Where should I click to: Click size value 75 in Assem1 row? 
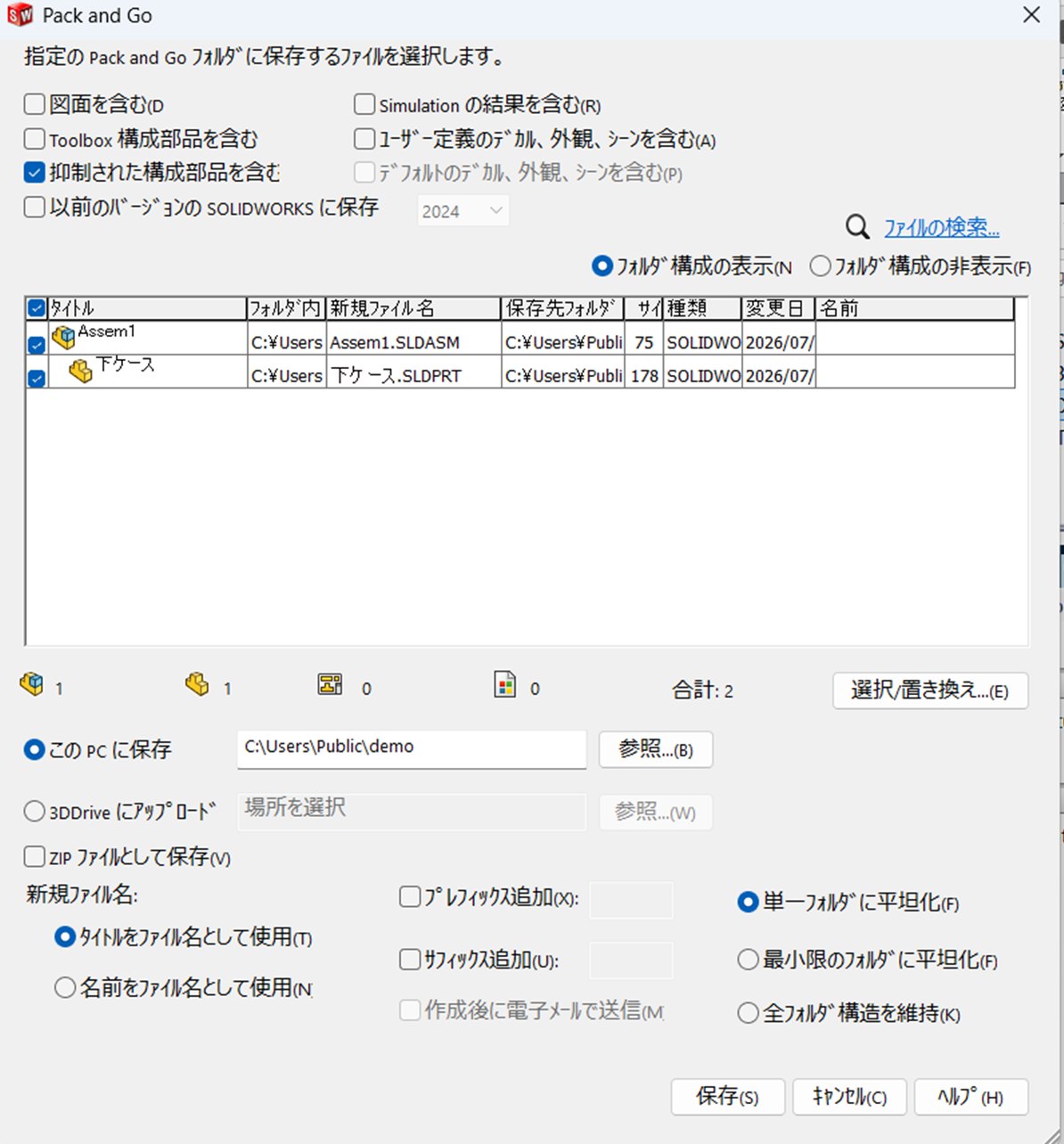click(644, 342)
